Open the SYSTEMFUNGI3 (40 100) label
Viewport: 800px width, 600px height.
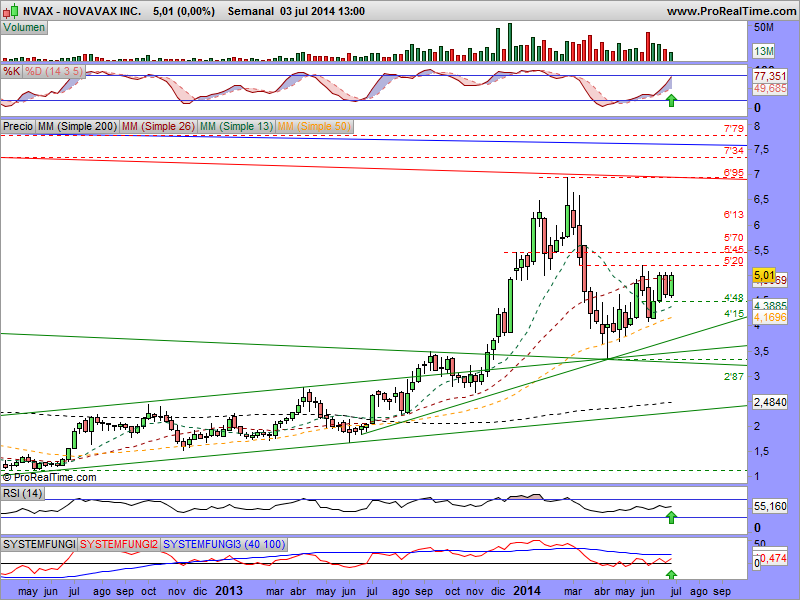coord(224,544)
